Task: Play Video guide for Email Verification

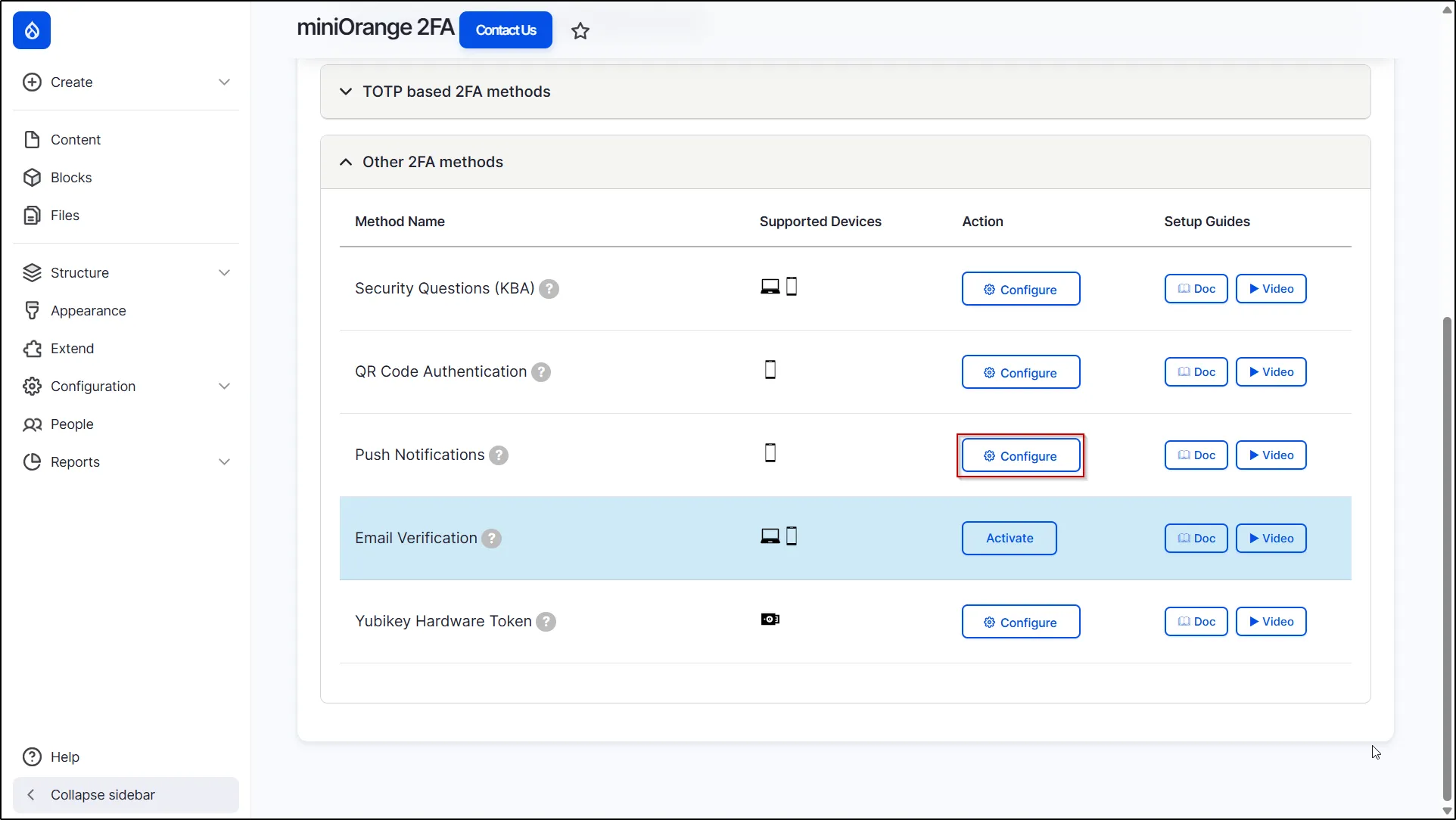Action: click(x=1271, y=539)
